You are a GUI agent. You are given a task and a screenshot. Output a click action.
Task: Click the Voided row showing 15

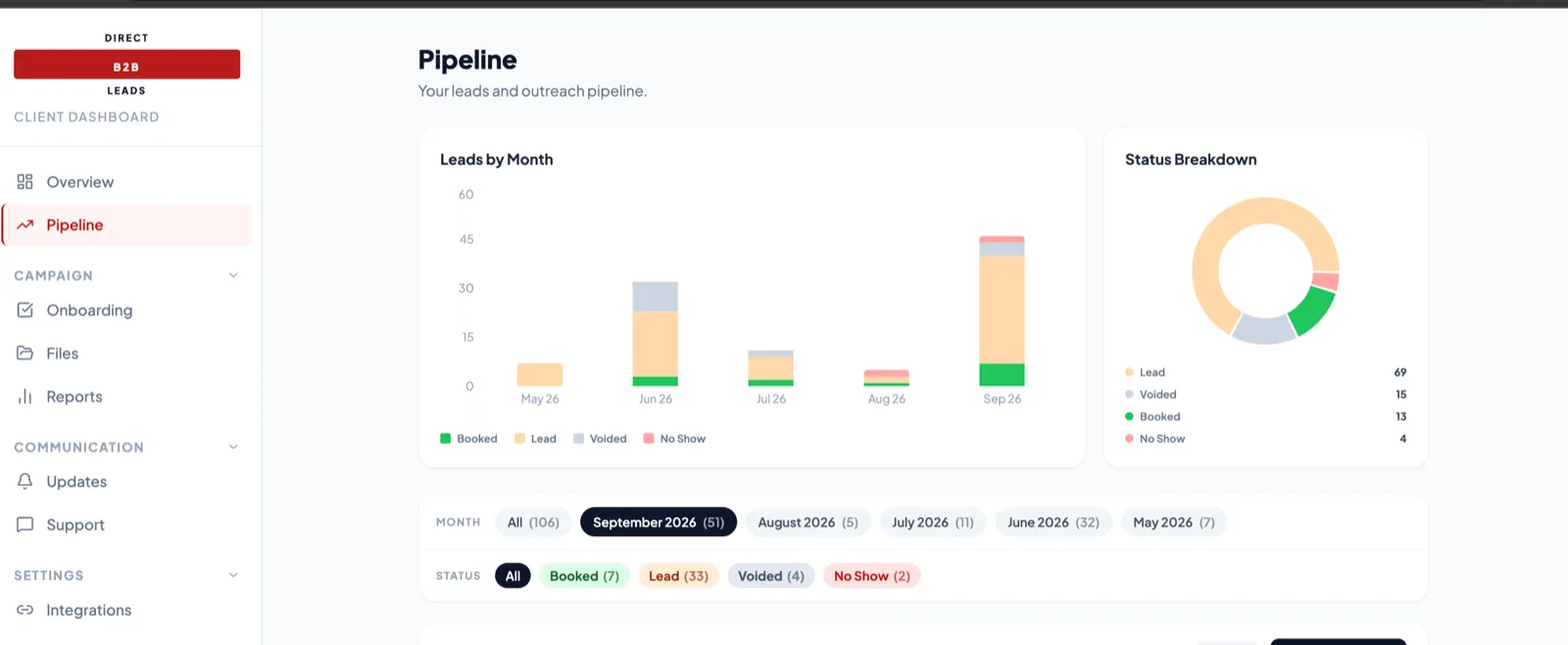pos(1265,394)
